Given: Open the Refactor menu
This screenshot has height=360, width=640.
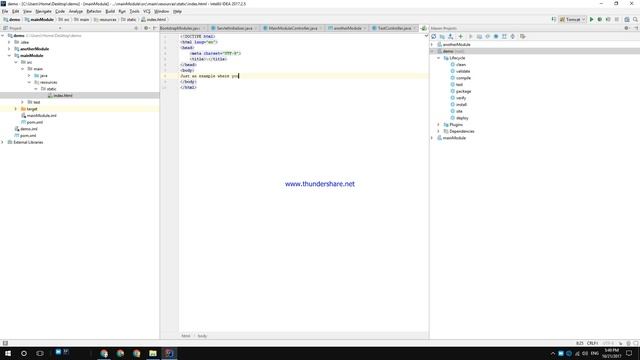Looking at the screenshot, I should 93,11.
